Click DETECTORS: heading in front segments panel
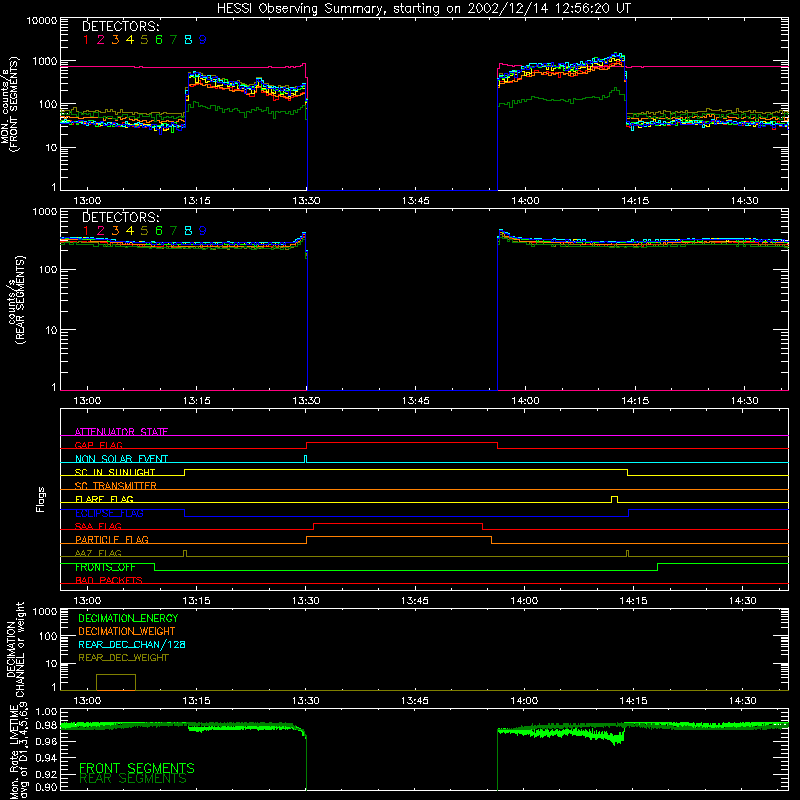800x800 pixels. (x=121, y=26)
